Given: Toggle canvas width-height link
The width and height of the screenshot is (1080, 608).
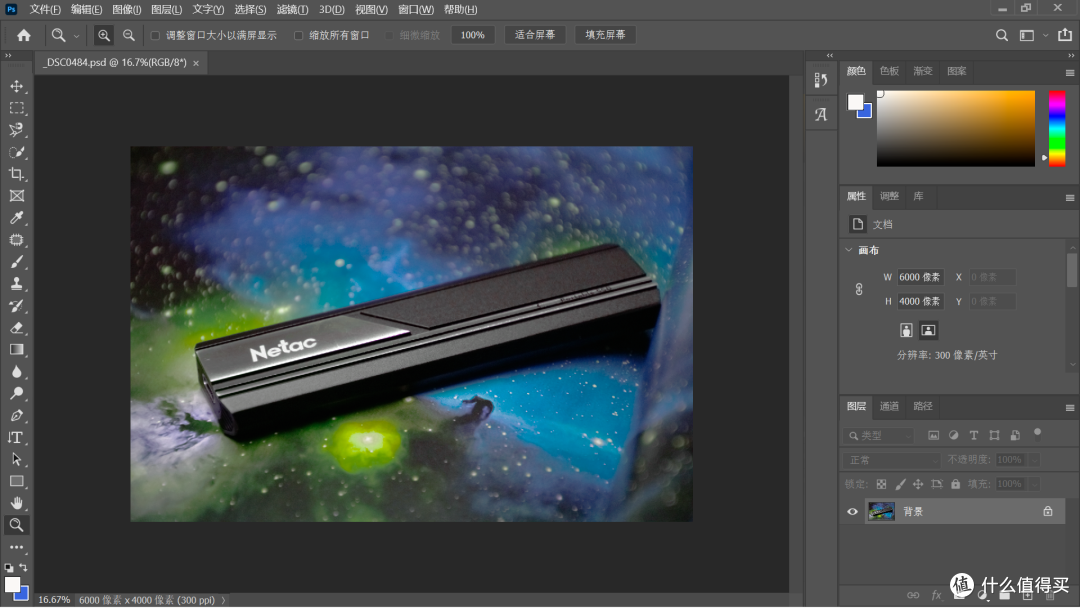Looking at the screenshot, I should [859, 289].
